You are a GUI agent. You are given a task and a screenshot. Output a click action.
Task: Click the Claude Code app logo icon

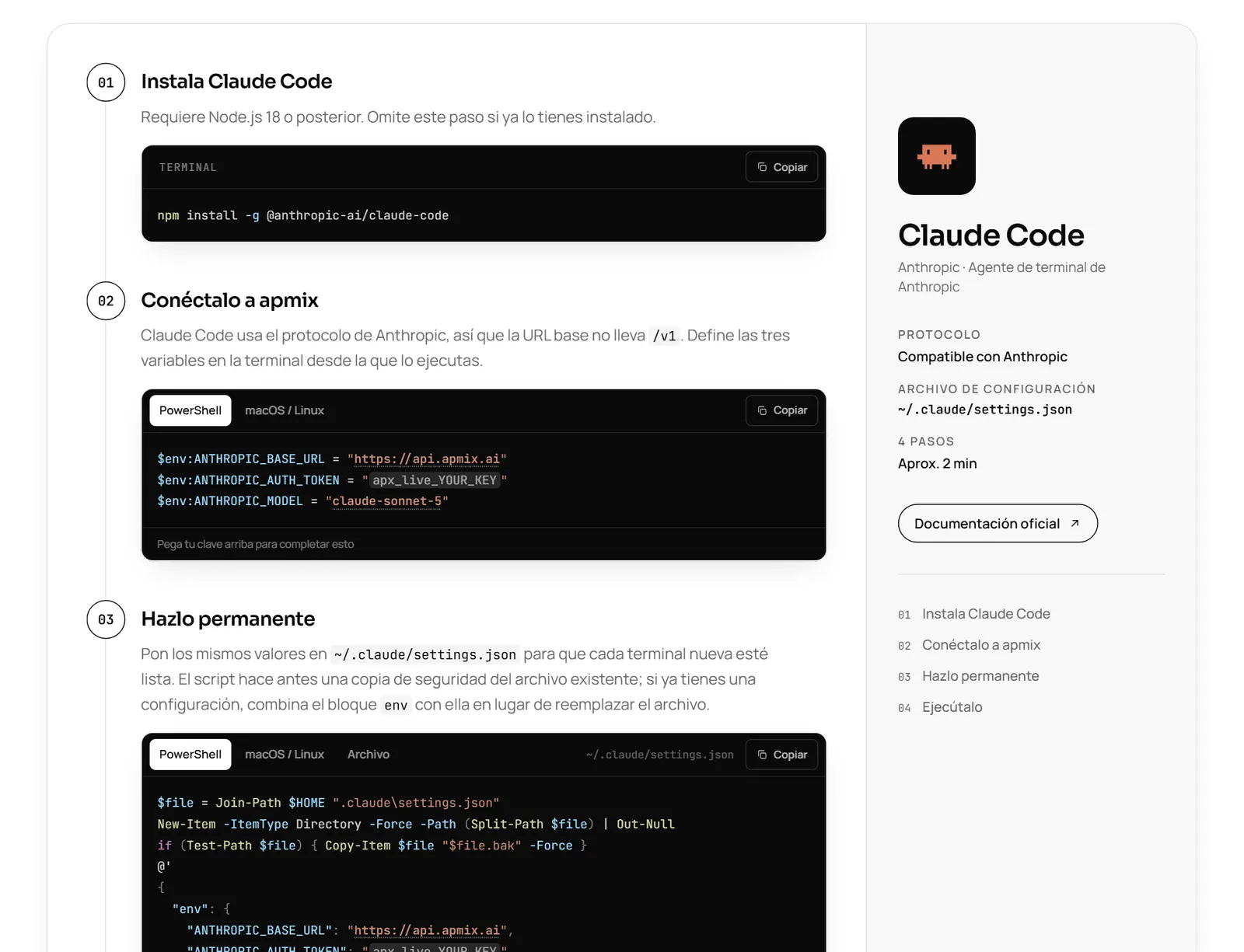point(936,156)
